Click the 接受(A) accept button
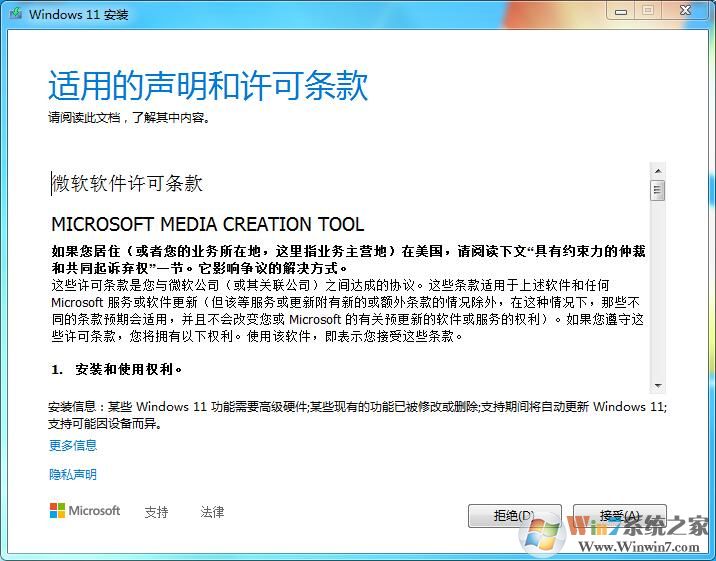This screenshot has height=561, width=716. (x=620, y=516)
